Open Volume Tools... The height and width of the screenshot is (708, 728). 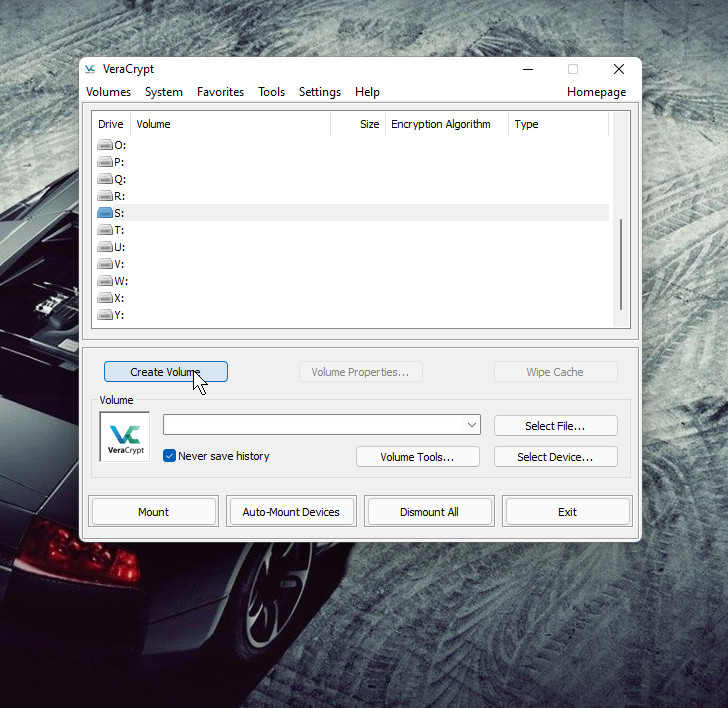pos(417,457)
